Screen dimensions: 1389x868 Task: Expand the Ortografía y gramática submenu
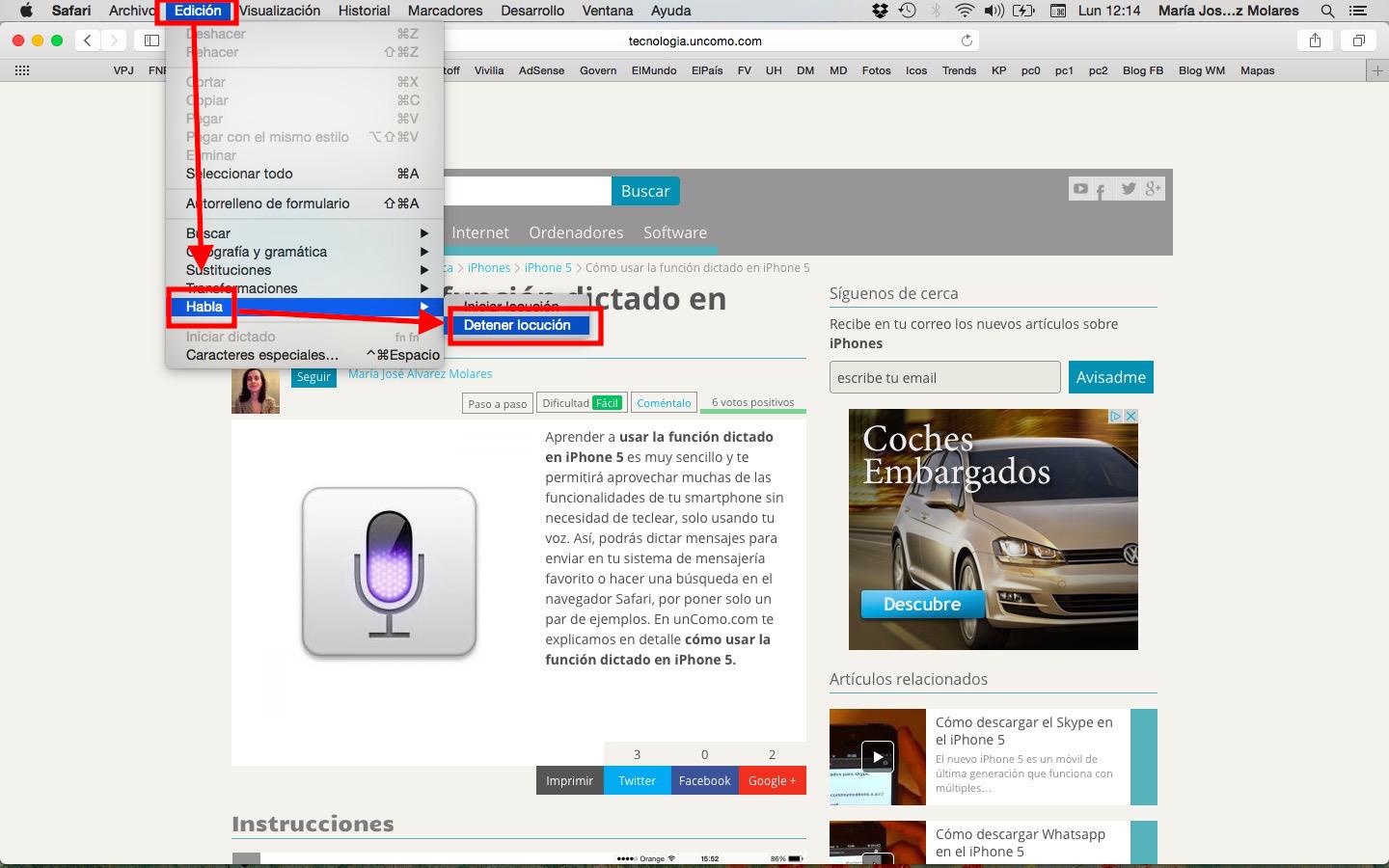click(x=304, y=252)
